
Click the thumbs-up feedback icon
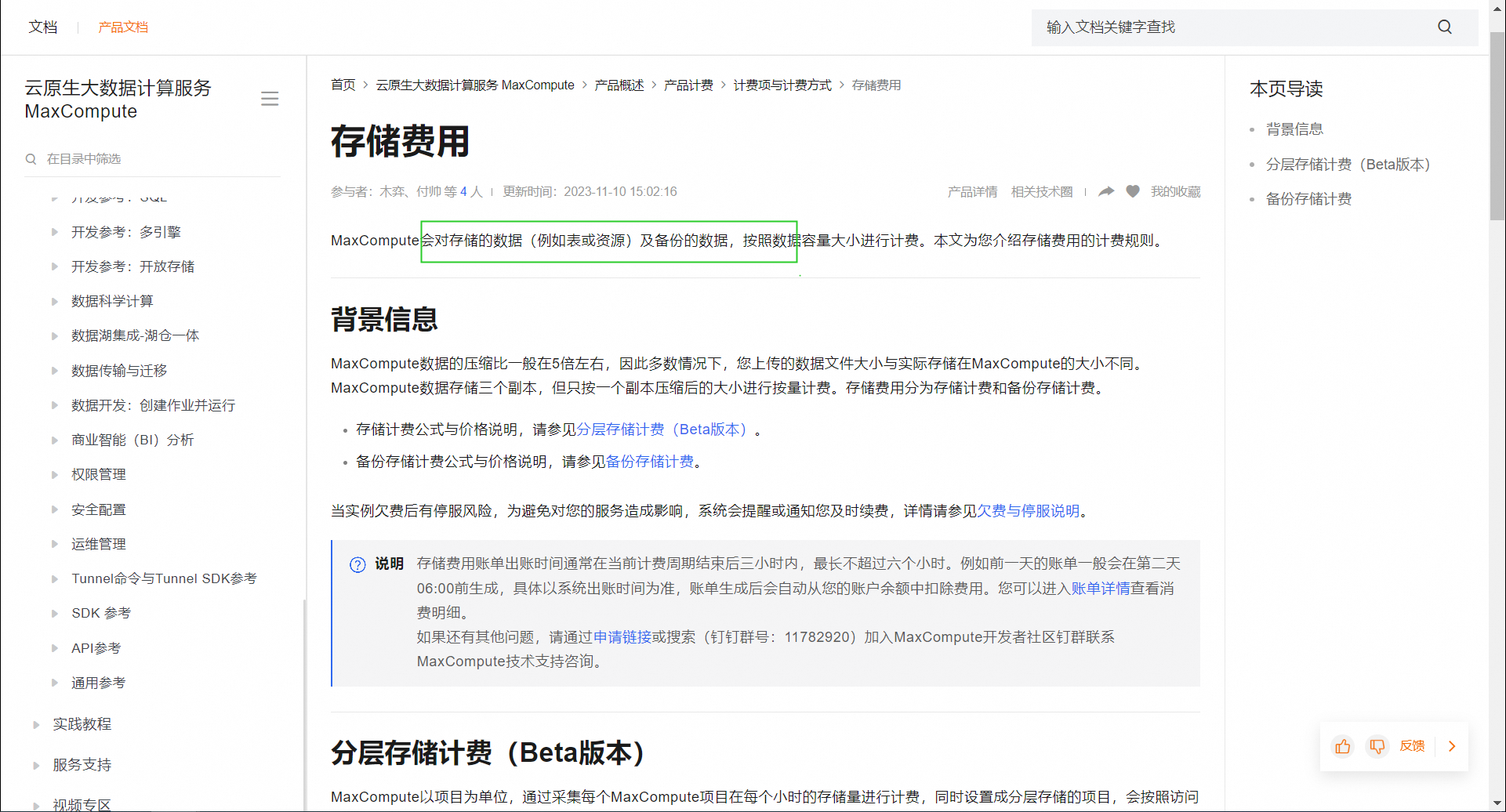coord(1343,746)
